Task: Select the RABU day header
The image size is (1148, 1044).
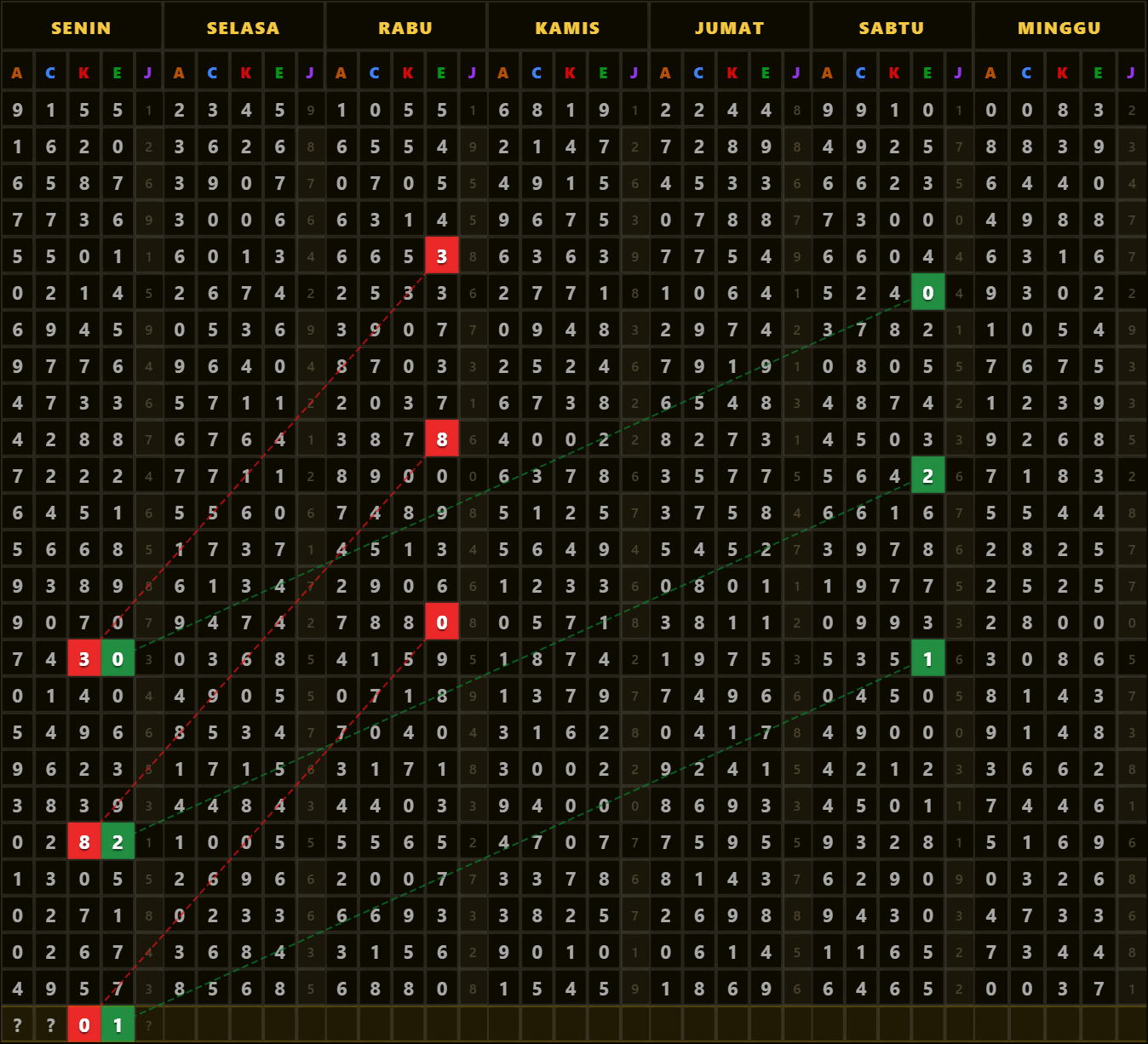Action: [405, 28]
